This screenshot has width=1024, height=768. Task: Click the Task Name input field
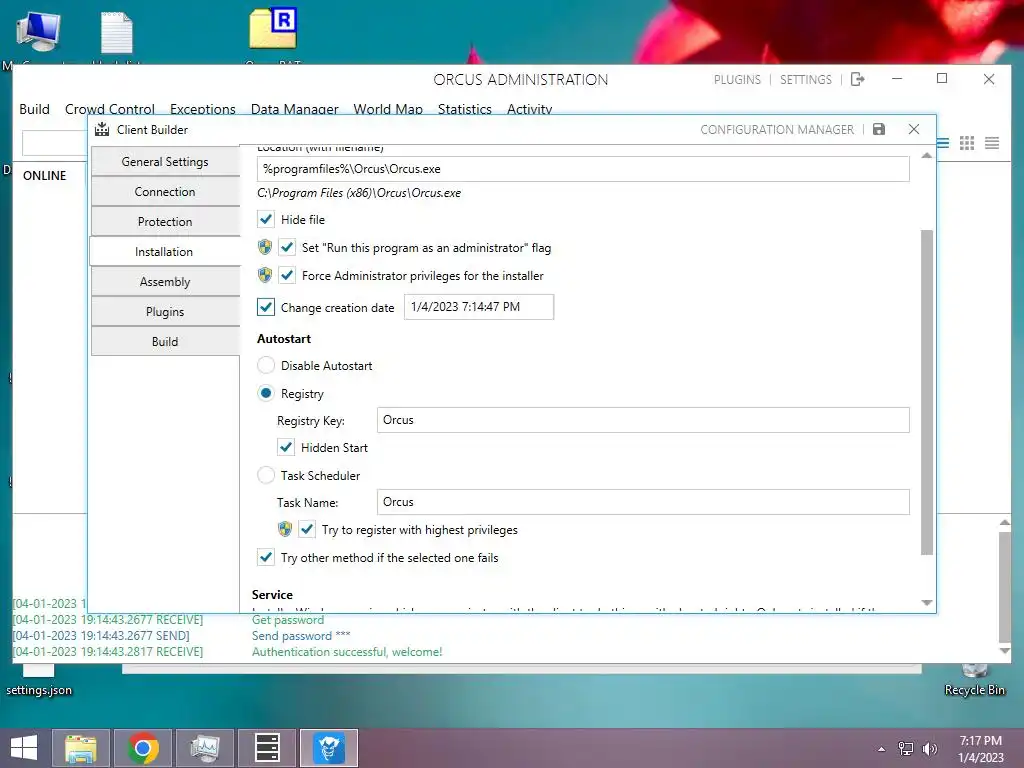[643, 502]
